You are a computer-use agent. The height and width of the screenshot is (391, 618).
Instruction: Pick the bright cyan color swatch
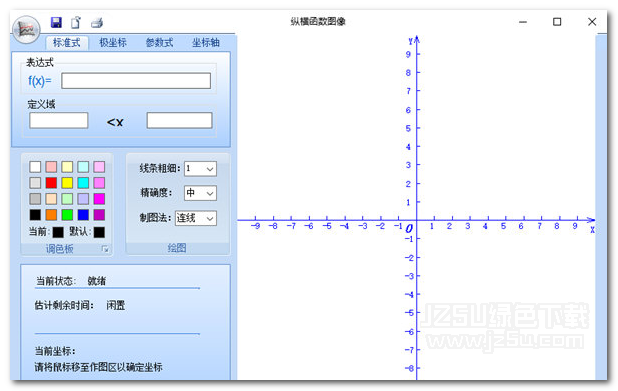click(x=83, y=183)
